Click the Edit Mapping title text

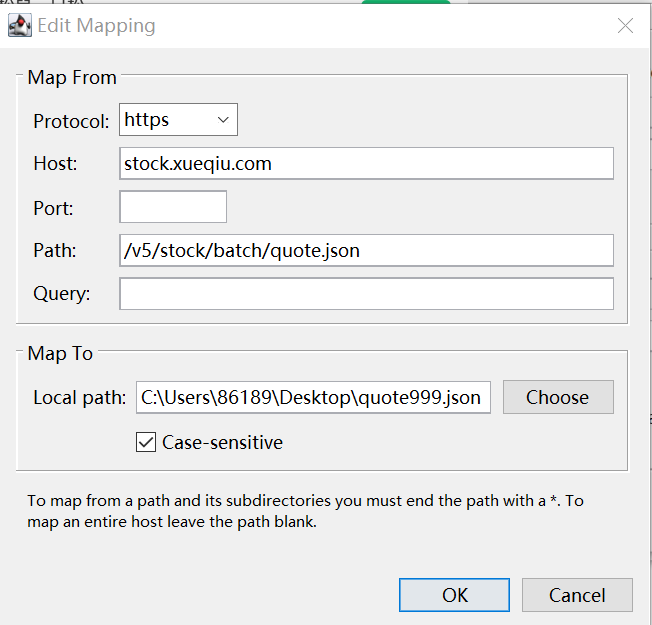(96, 26)
